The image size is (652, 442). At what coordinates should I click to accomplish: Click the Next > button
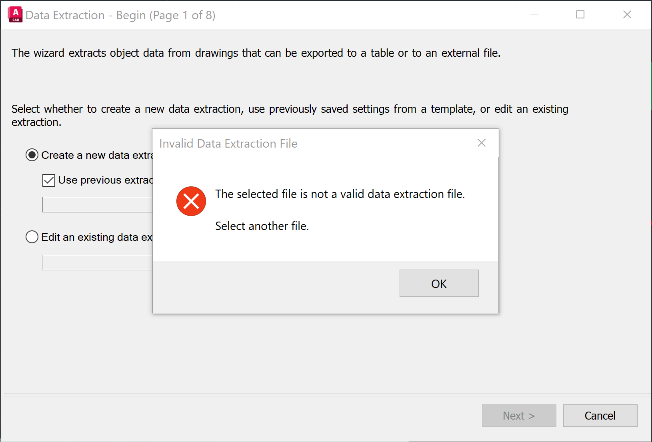(518, 415)
